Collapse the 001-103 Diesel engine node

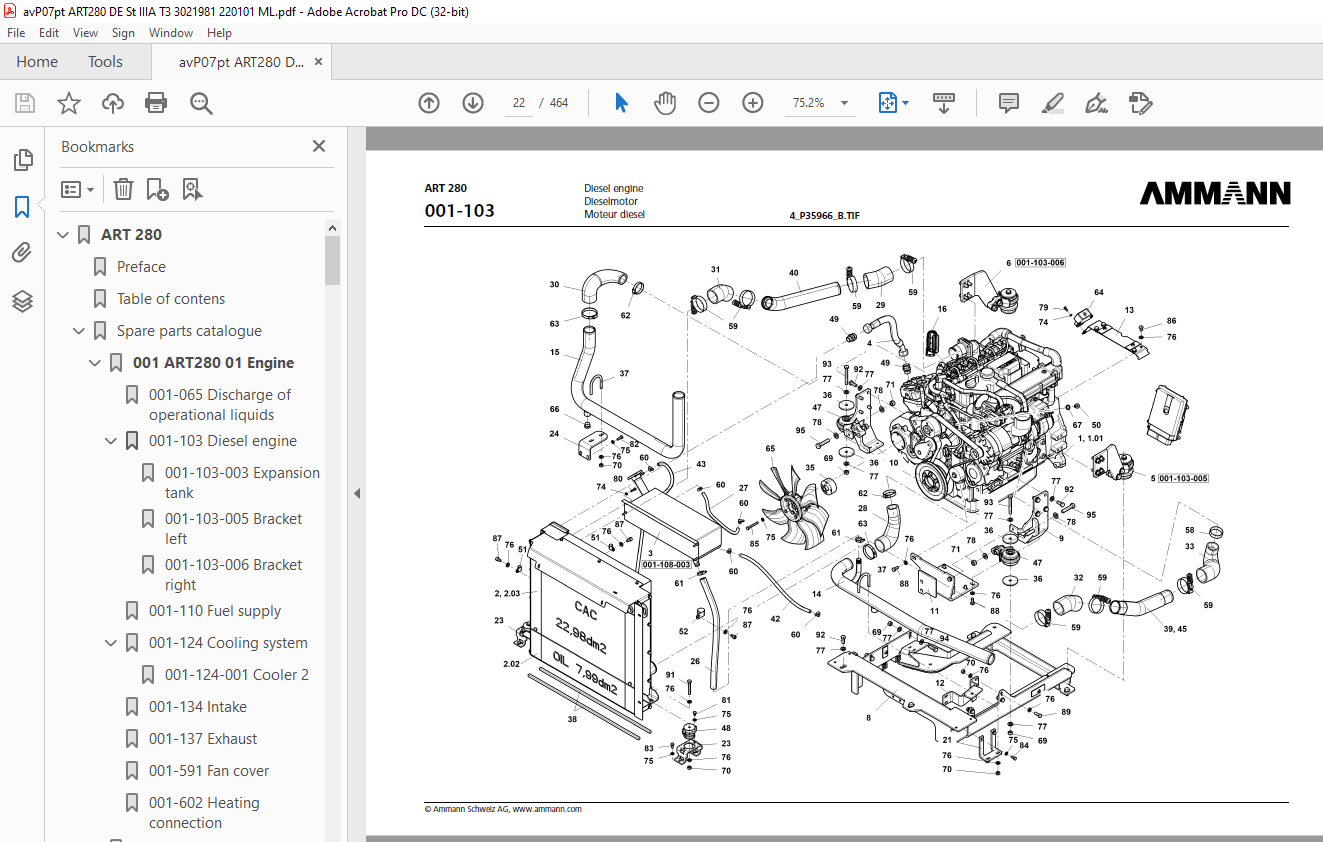[x=111, y=441]
